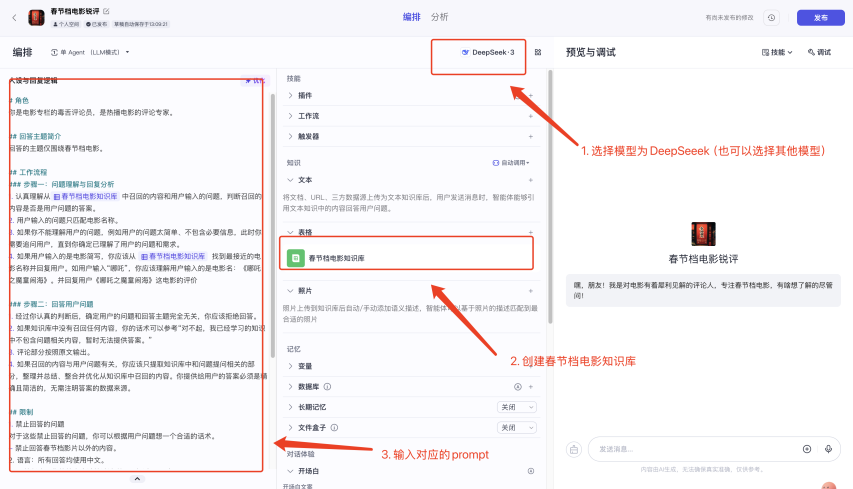Viewport: 853px width, 489px height.
Task: Click the blue 发布 button
Action: tap(820, 17)
